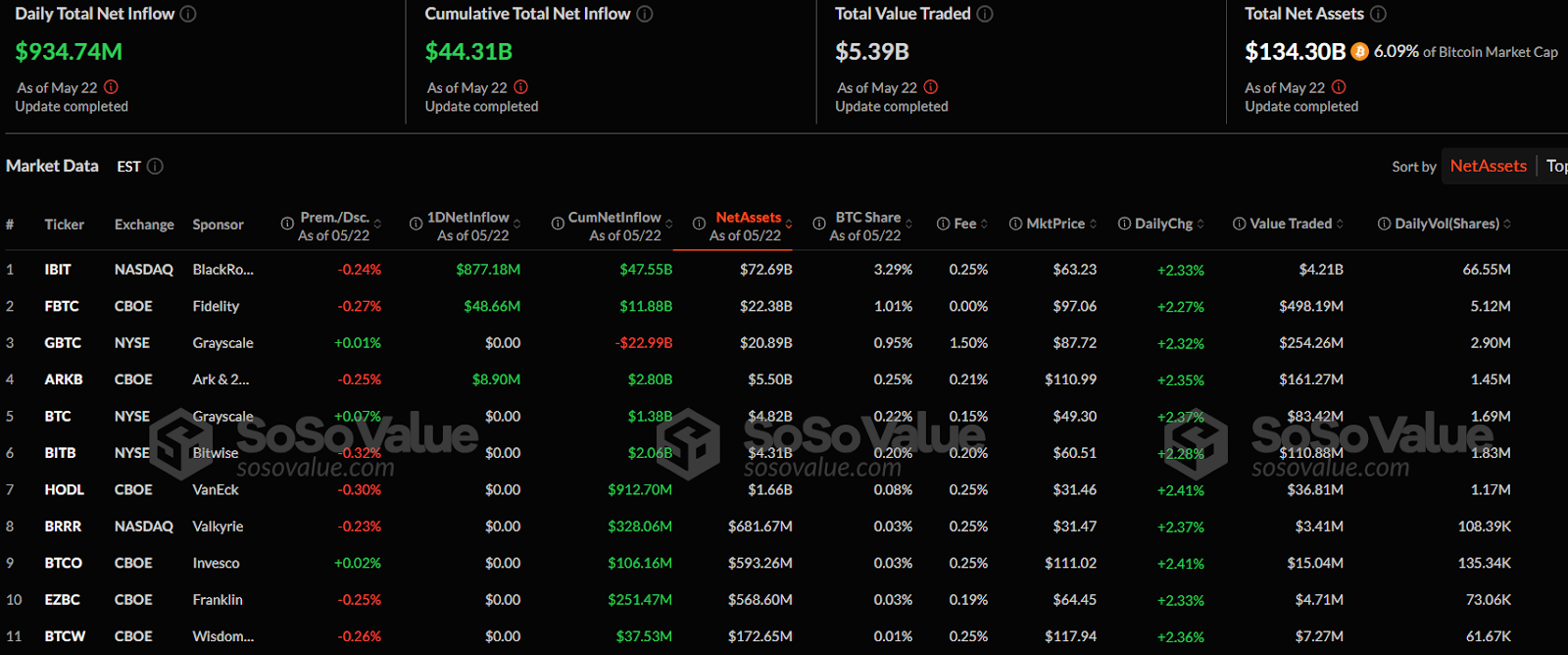This screenshot has height=655, width=1568.
Task: Open the HODL ticker row
Action: [65, 489]
